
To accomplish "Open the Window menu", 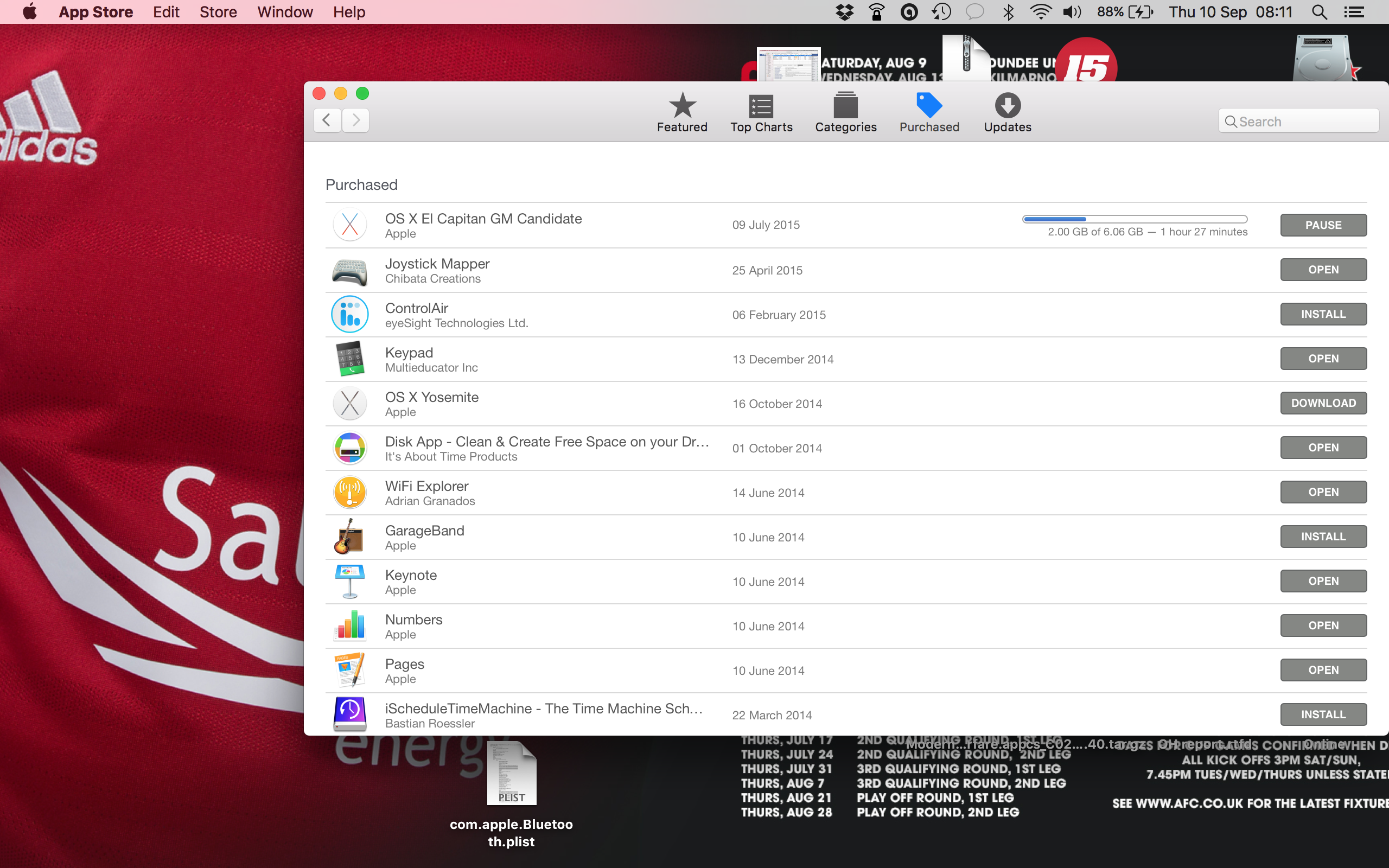I will 285,11.
